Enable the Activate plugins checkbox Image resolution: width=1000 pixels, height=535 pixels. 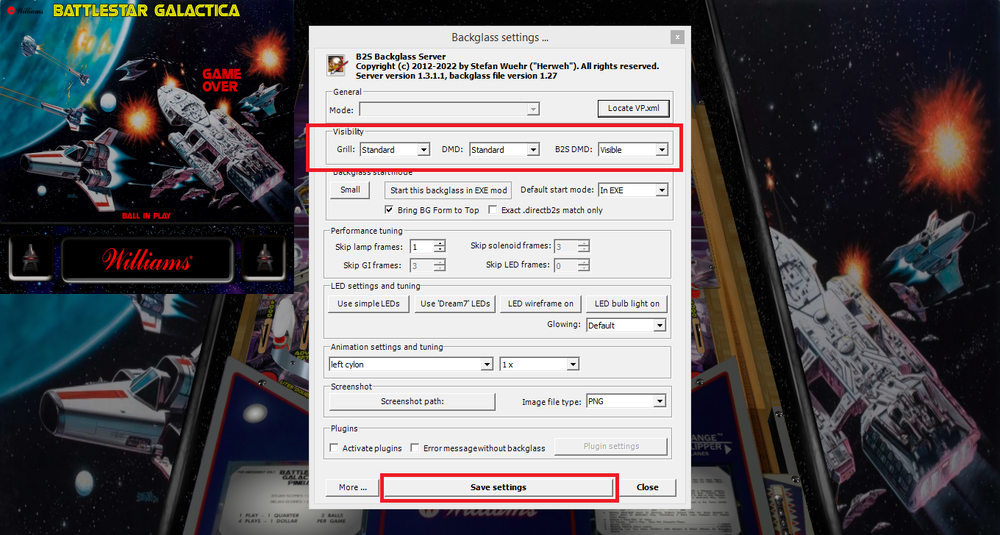(x=334, y=448)
